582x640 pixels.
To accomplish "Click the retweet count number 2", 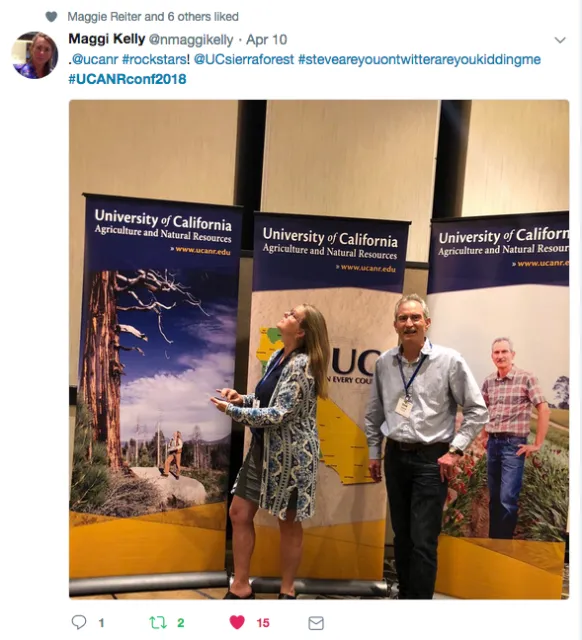I will click(x=180, y=623).
